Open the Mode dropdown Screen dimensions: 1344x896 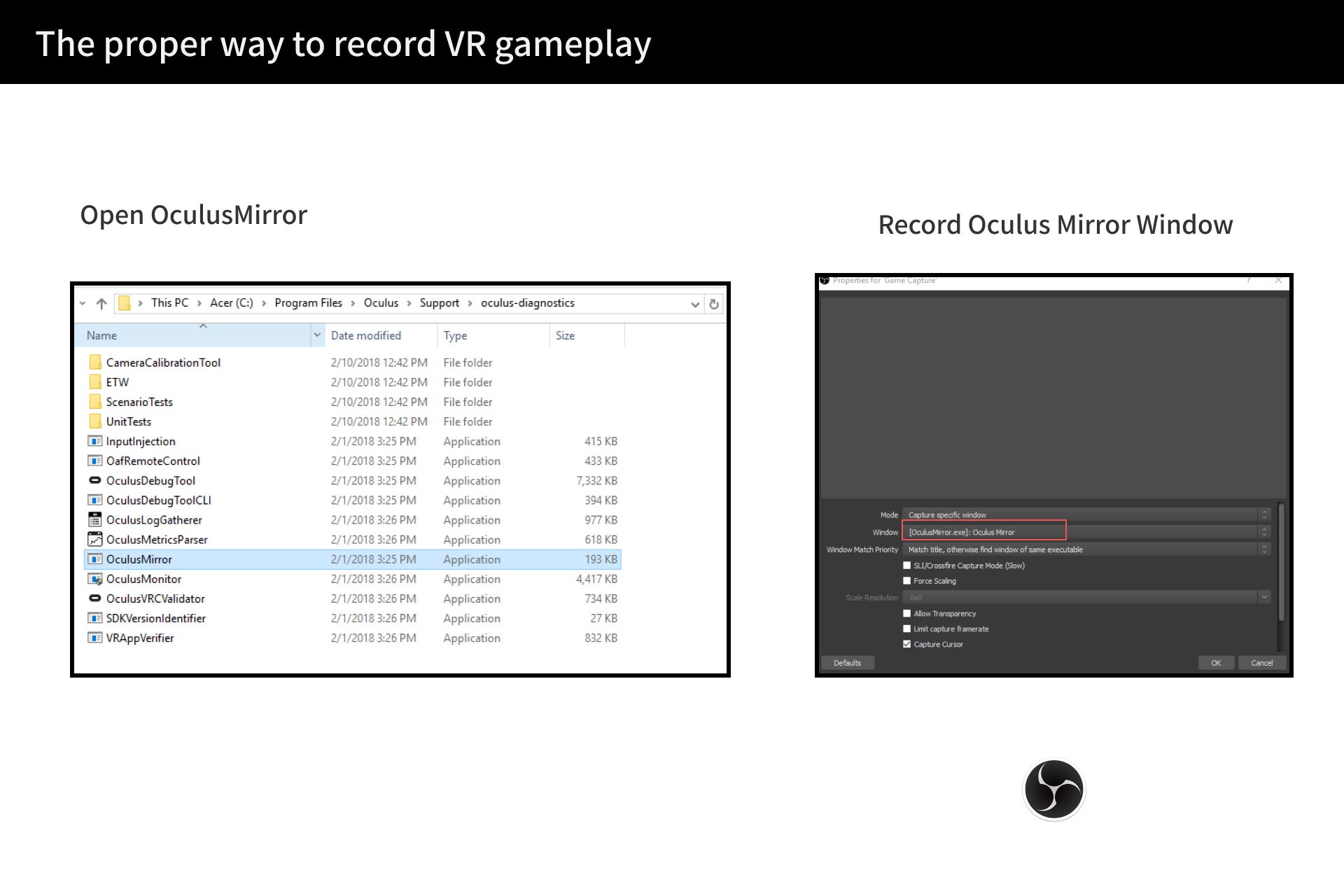(x=1085, y=514)
